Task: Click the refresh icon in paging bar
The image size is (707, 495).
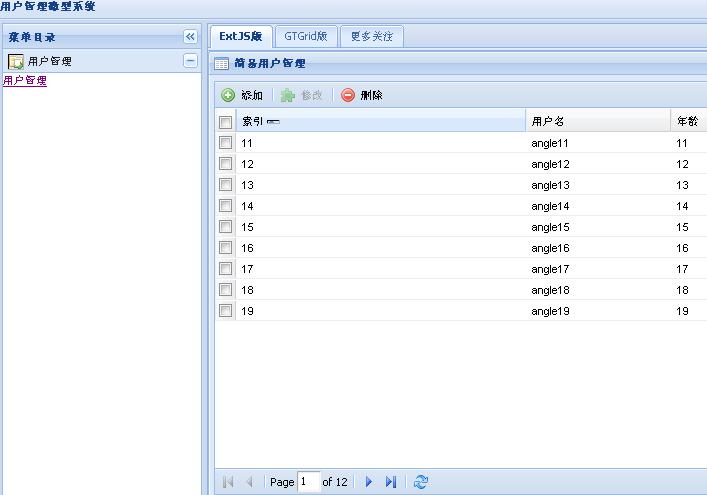Action: coord(420,482)
